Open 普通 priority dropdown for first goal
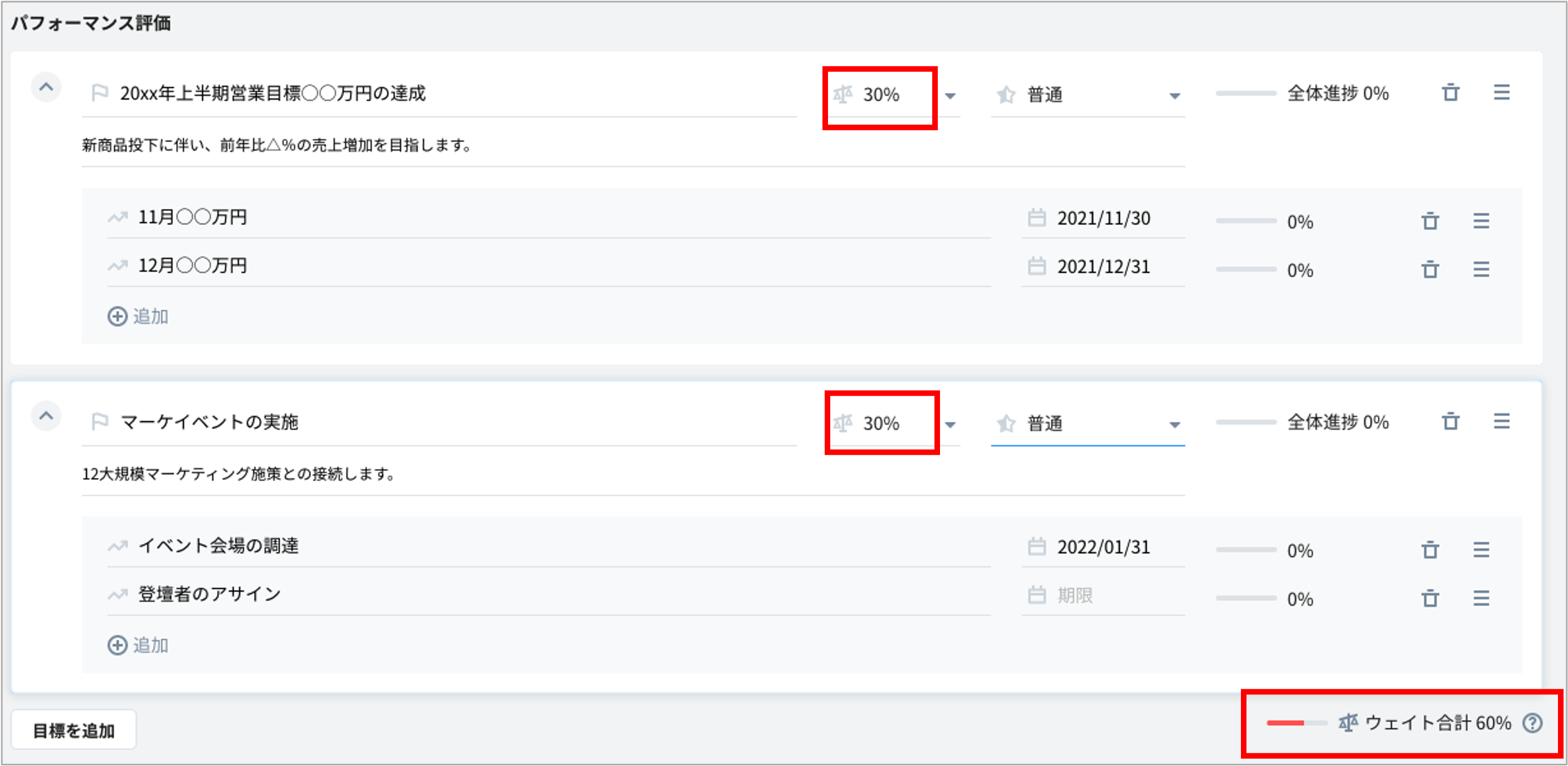 1174,95
